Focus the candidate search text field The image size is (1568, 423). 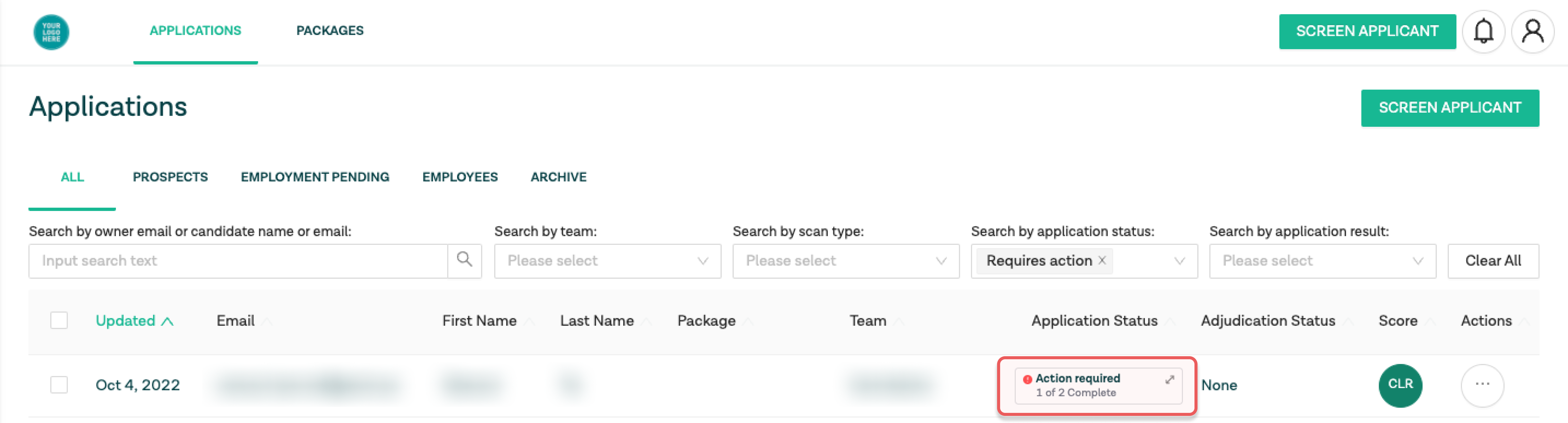pos(238,261)
